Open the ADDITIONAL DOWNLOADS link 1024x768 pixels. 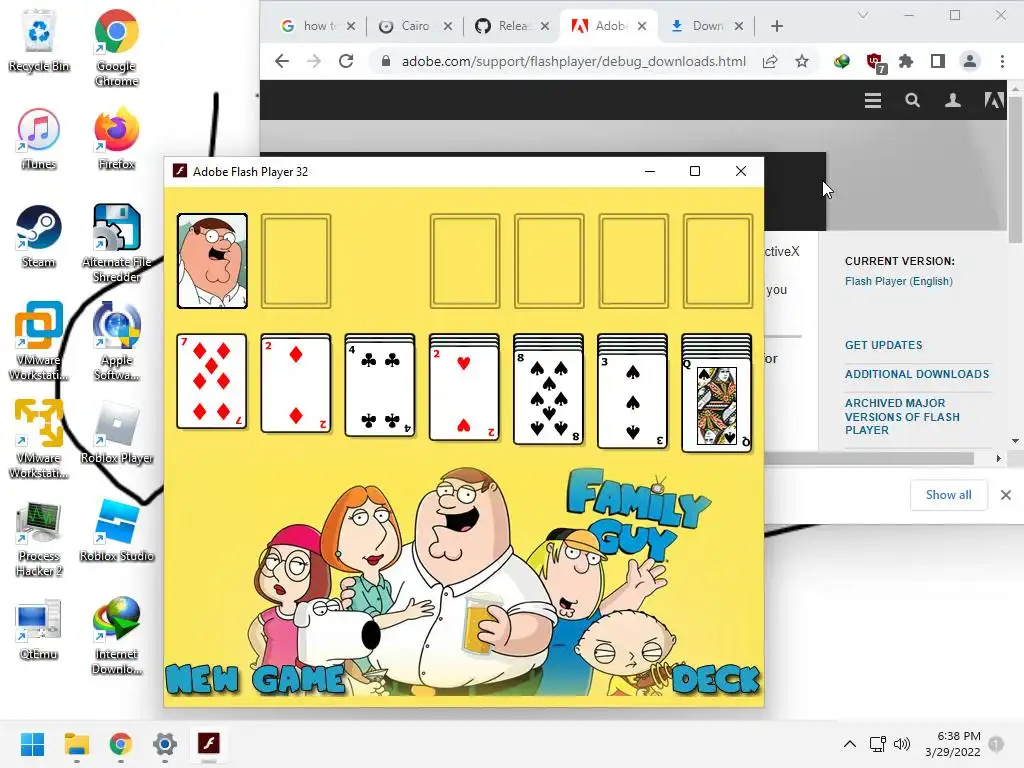[917, 374]
